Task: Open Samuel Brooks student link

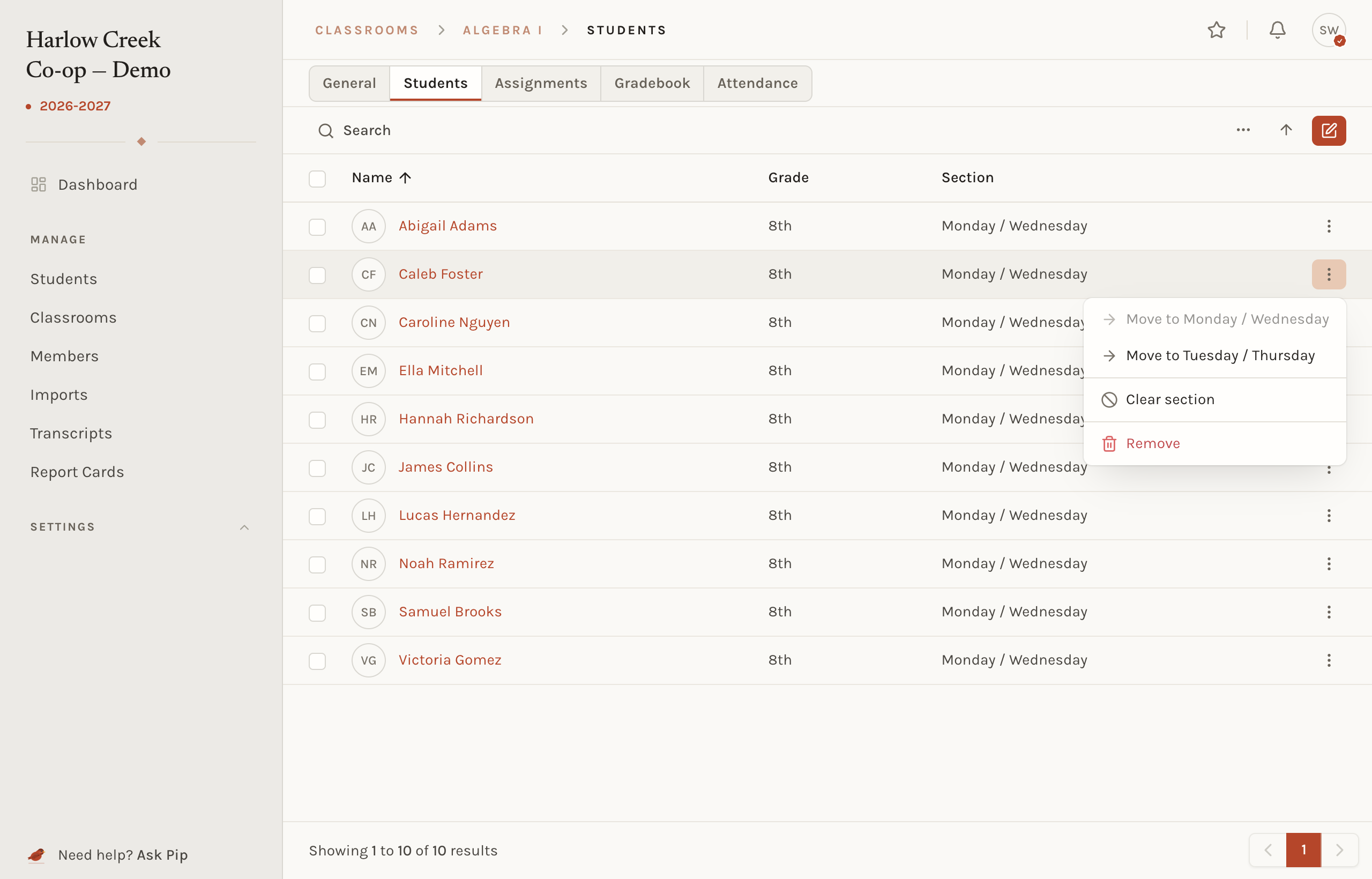Action: (x=450, y=612)
